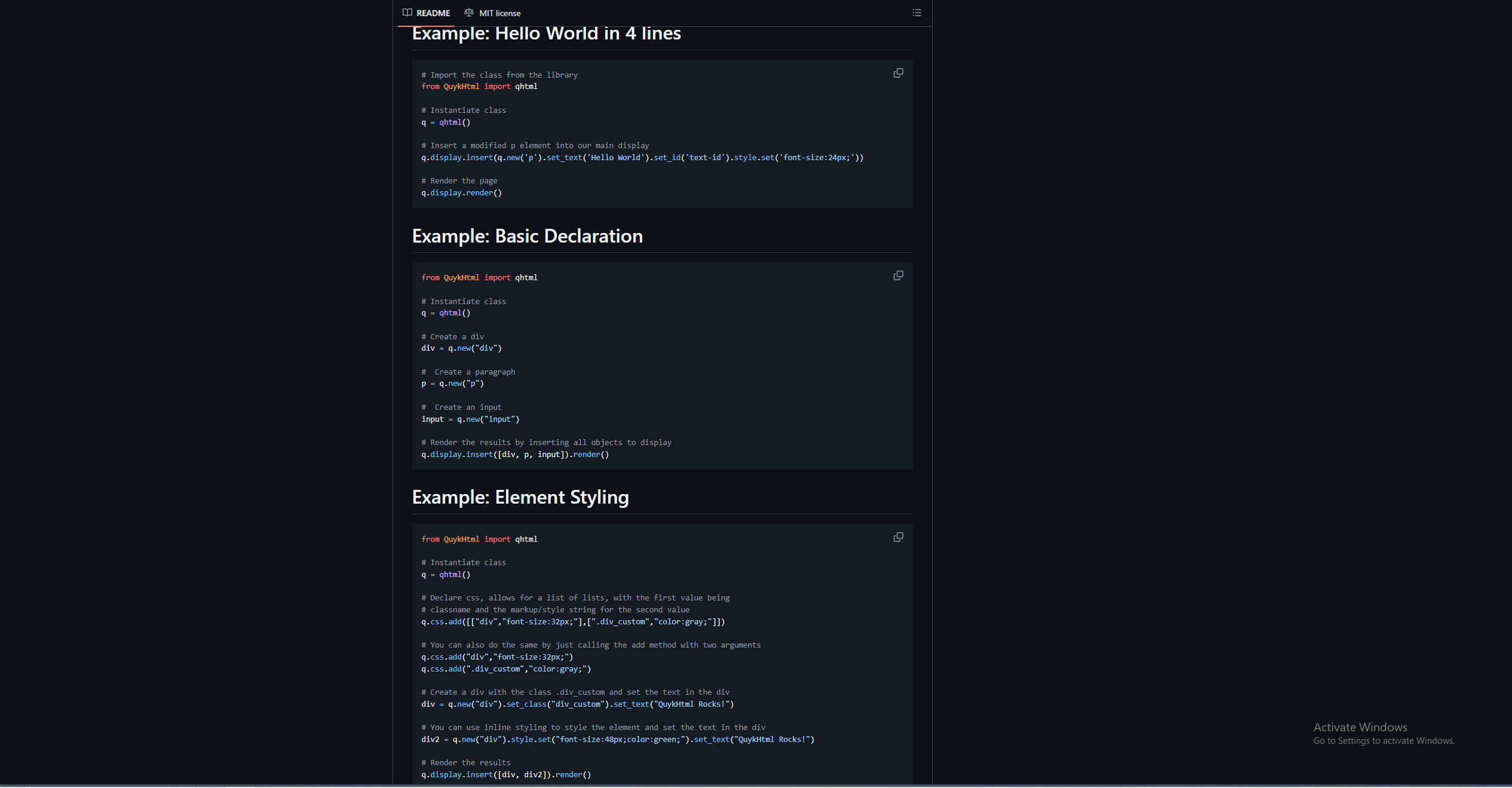
Task: Click the set_class("div_custom") code line
Action: pyautogui.click(x=578, y=704)
